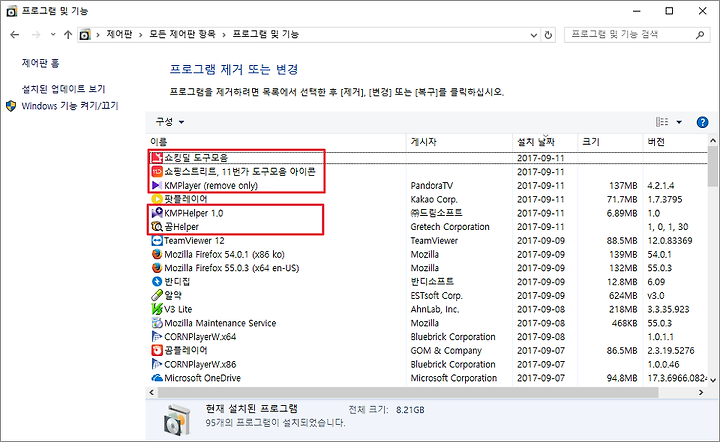Image resolution: width=720 pixels, height=442 pixels.
Task: Sort by 크기 column header
Action: coord(610,142)
